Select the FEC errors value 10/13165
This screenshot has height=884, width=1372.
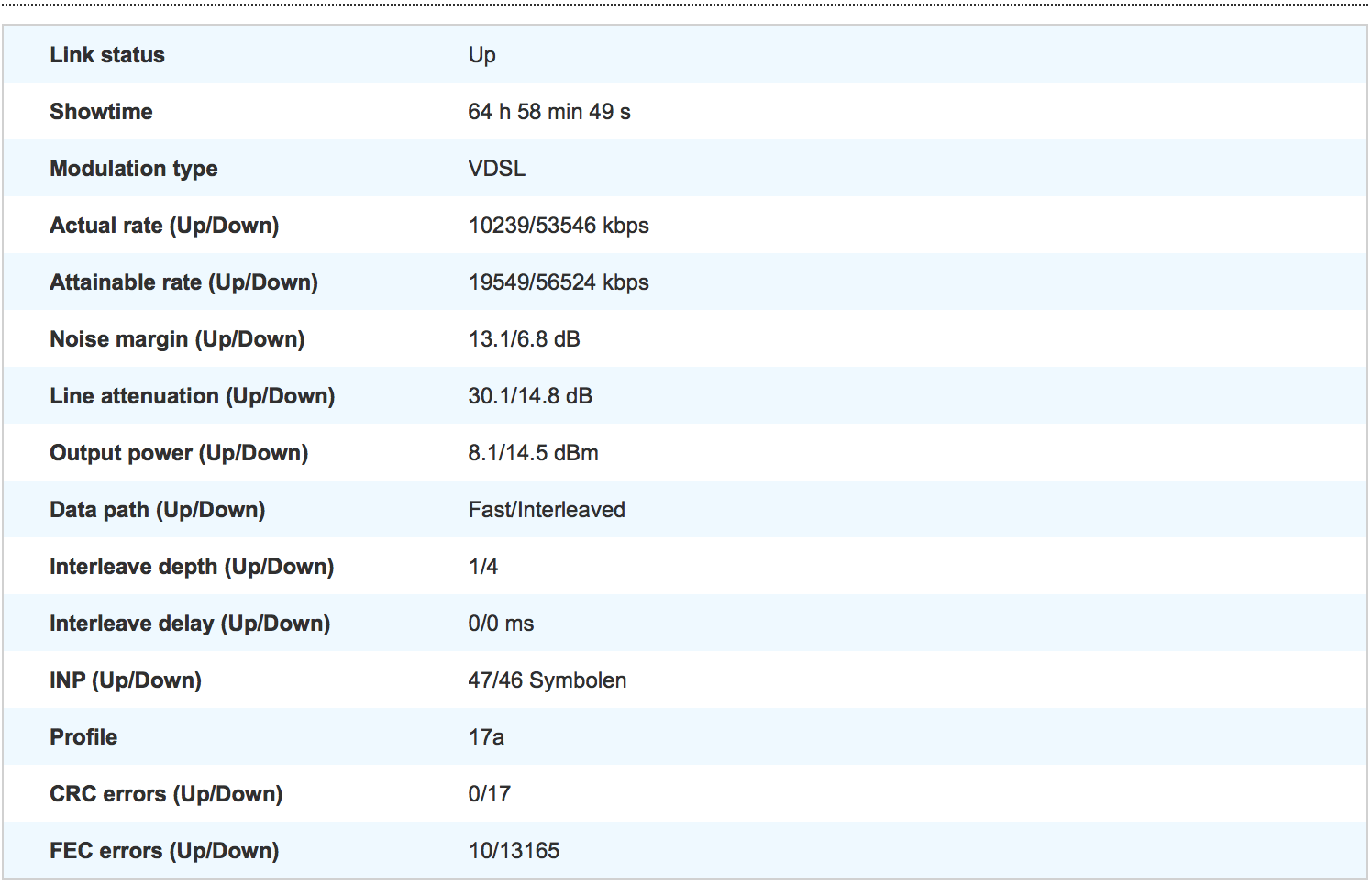pyautogui.click(x=514, y=851)
